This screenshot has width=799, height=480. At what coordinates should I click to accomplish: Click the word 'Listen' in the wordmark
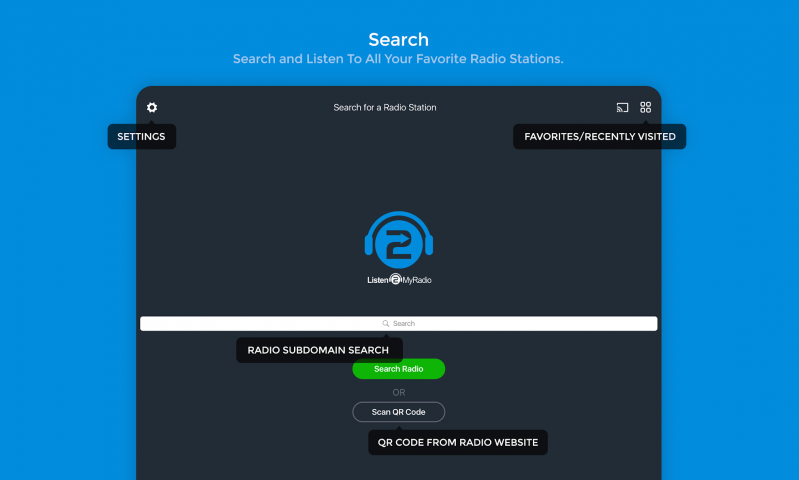click(378, 280)
